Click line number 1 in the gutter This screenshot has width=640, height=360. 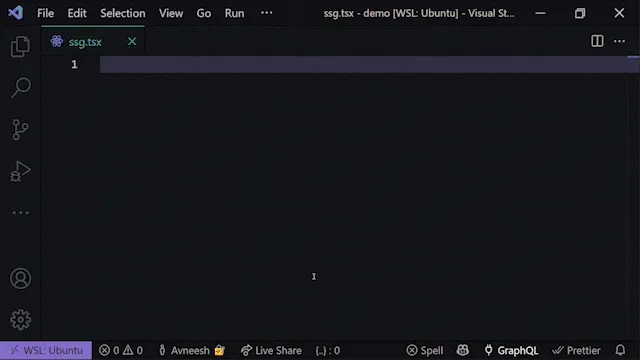74,64
